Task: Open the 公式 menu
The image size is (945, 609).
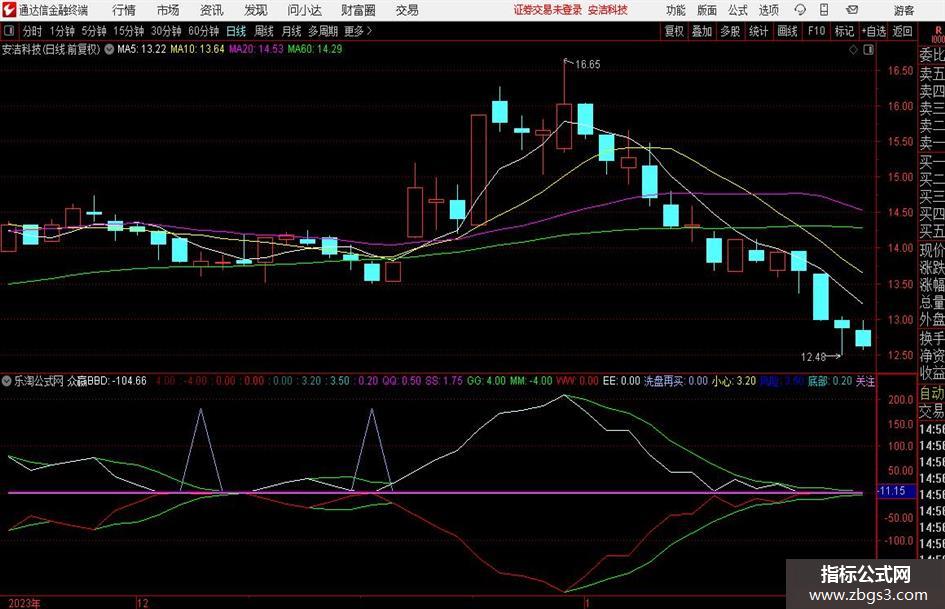Action: (x=738, y=10)
